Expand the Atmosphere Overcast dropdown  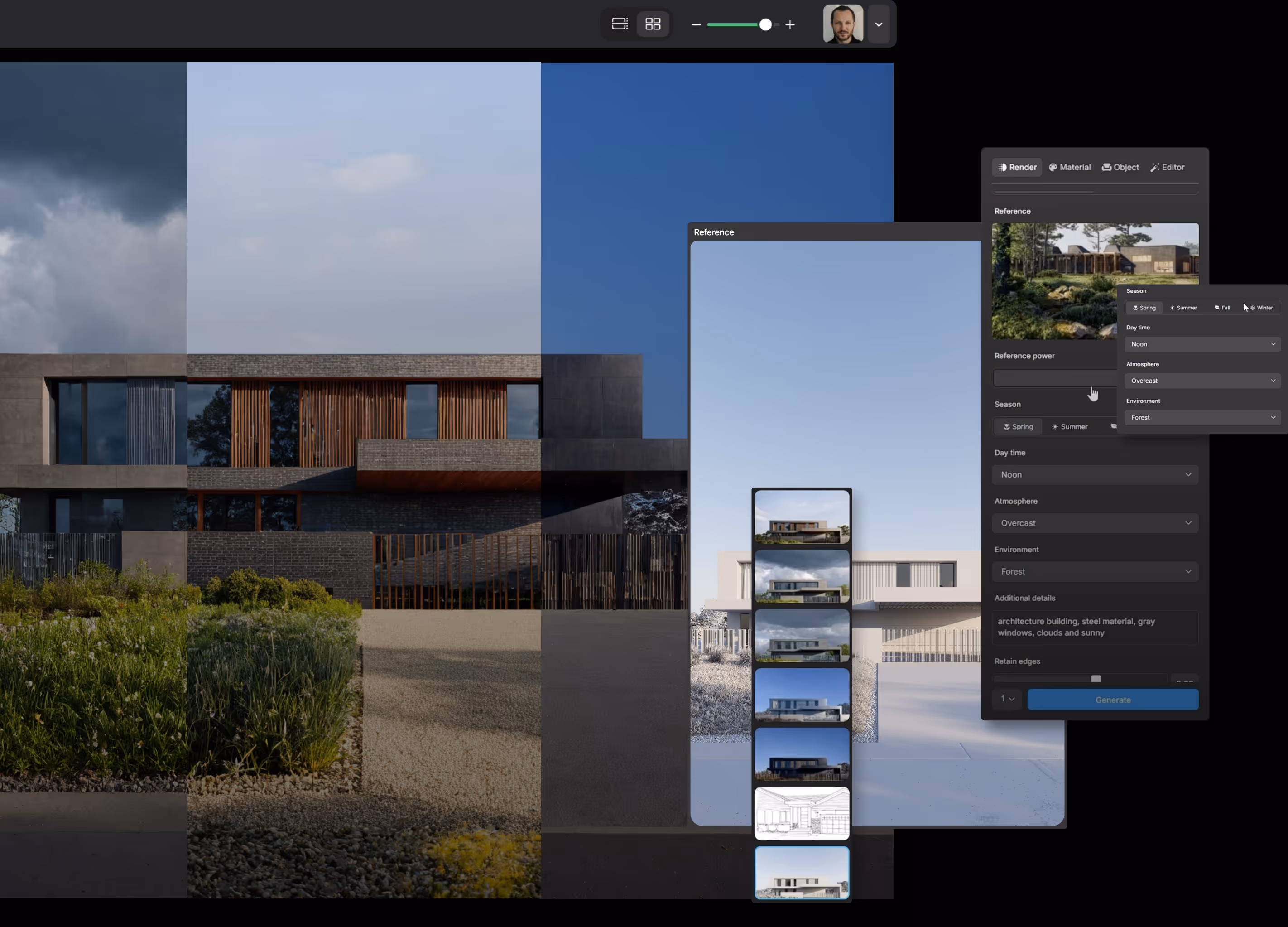1094,522
